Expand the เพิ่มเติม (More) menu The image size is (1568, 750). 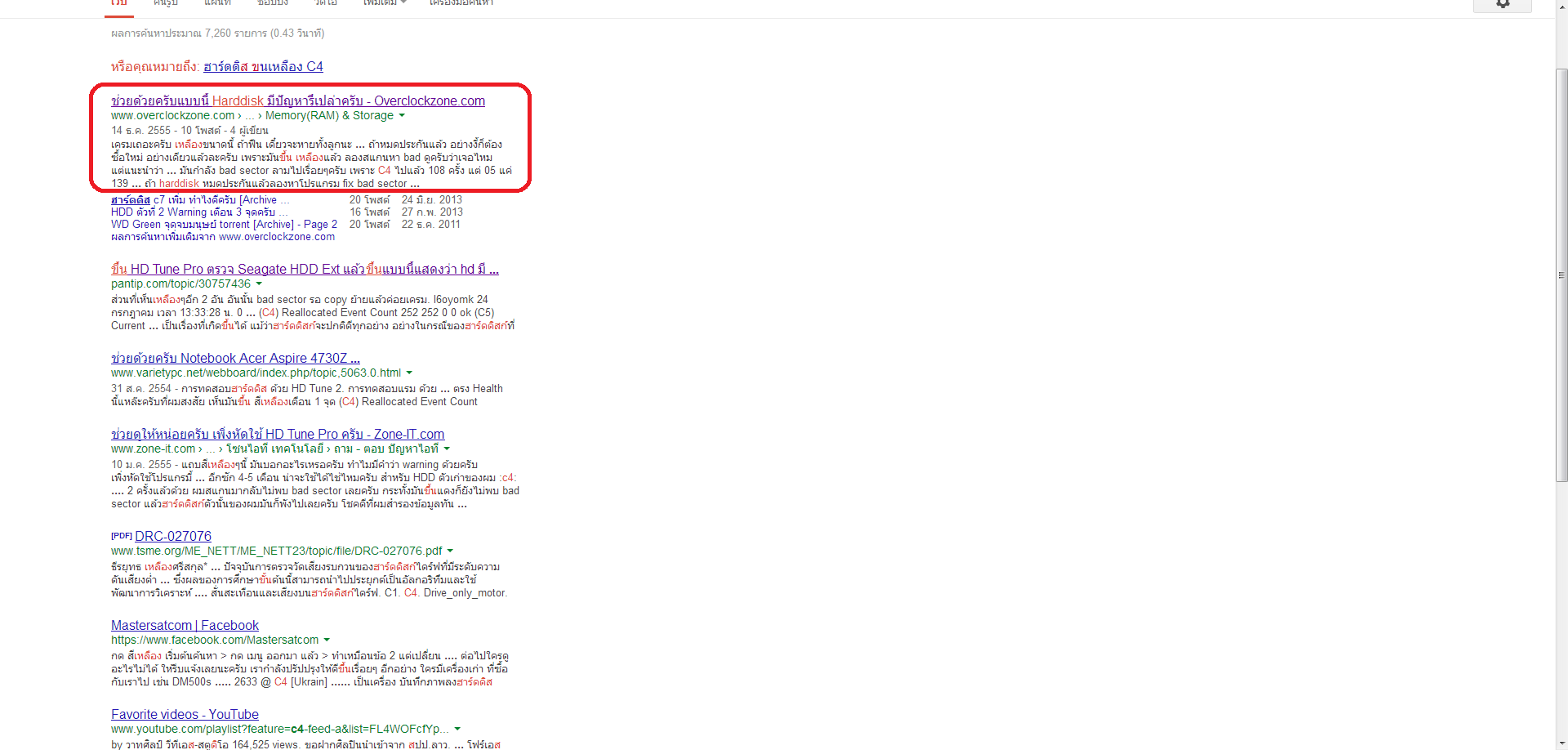385,3
